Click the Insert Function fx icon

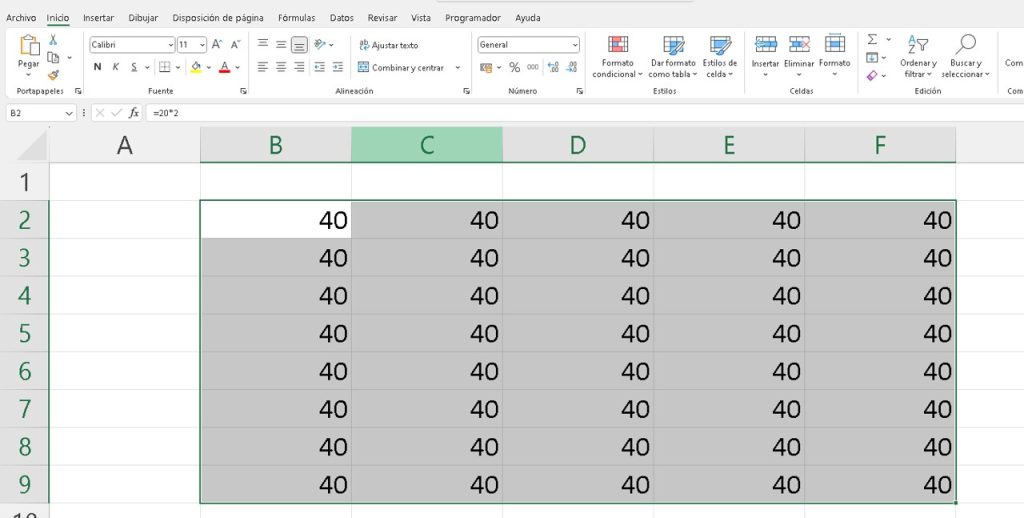click(x=134, y=113)
